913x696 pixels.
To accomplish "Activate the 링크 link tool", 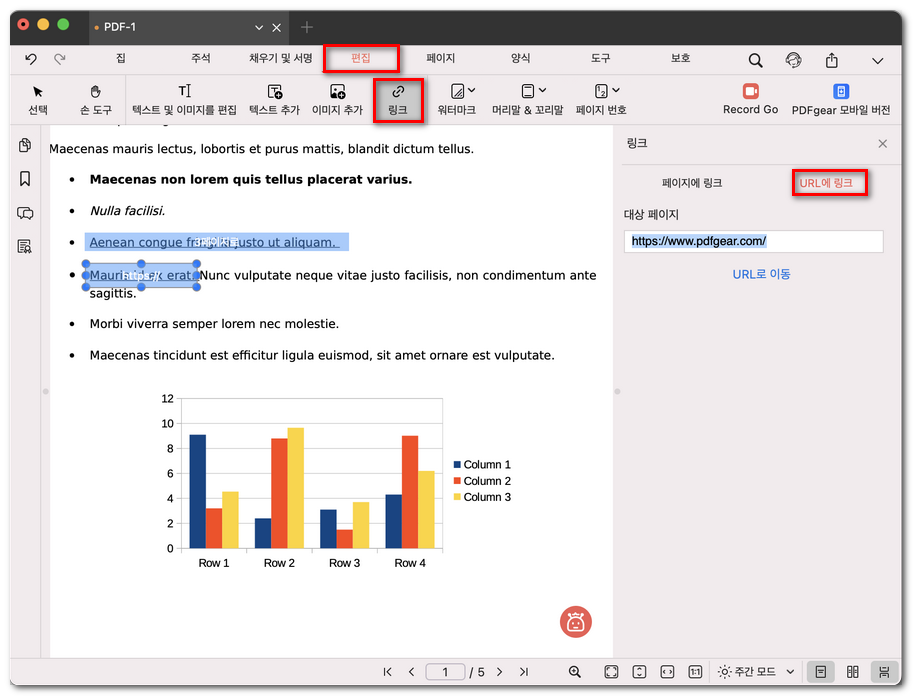I will click(397, 99).
